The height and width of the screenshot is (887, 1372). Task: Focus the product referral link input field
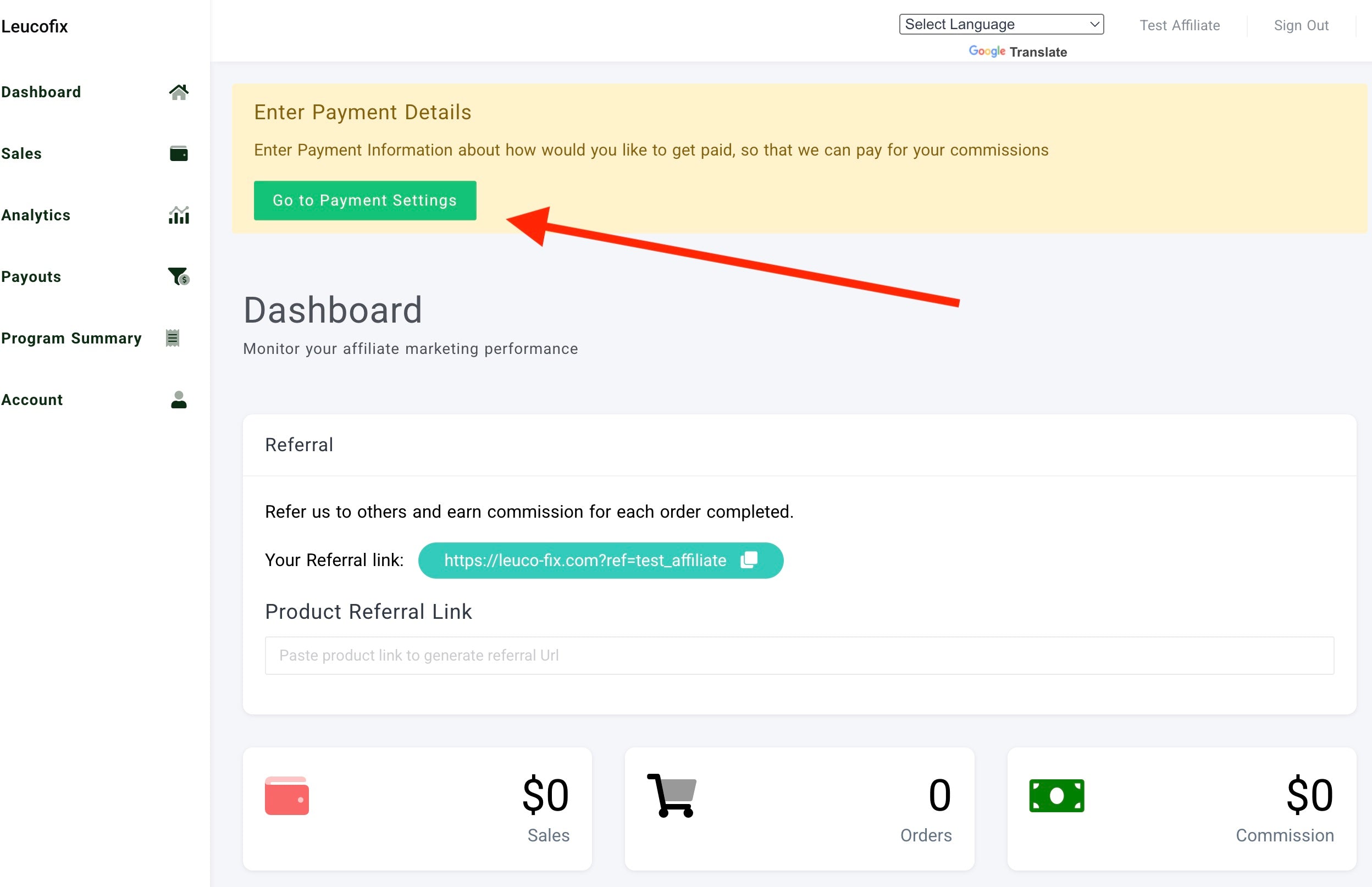pyautogui.click(x=799, y=656)
